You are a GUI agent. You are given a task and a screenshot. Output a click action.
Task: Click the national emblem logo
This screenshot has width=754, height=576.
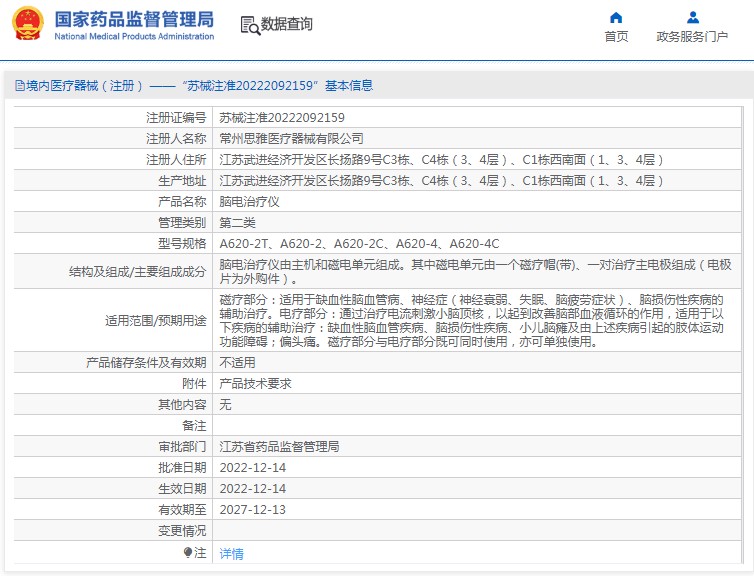(28, 24)
